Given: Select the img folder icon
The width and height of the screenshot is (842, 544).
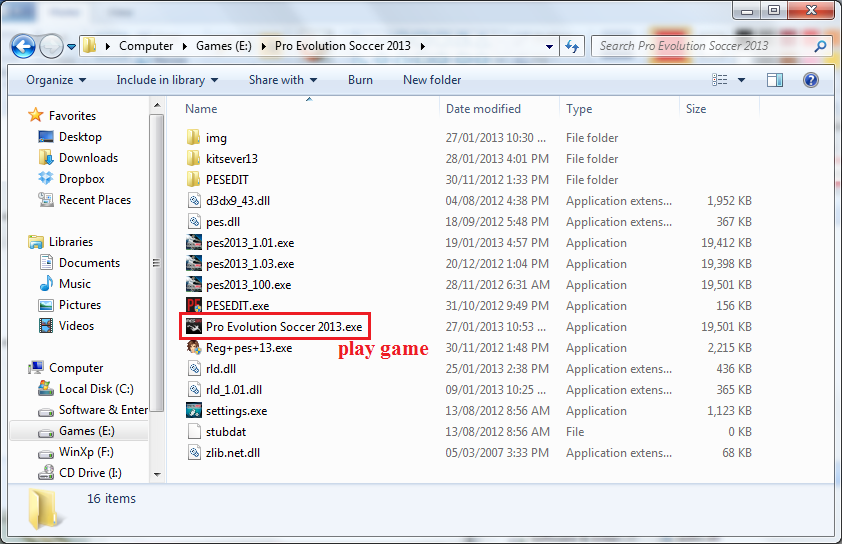Looking at the screenshot, I should [x=193, y=137].
